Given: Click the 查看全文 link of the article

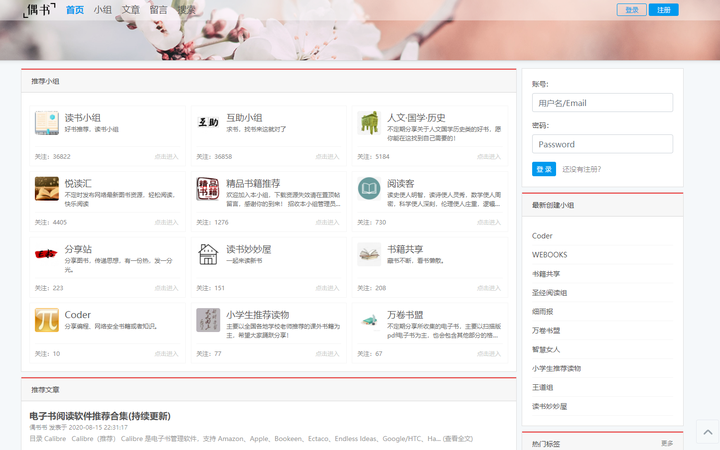Looking at the screenshot, I should coord(457,439).
